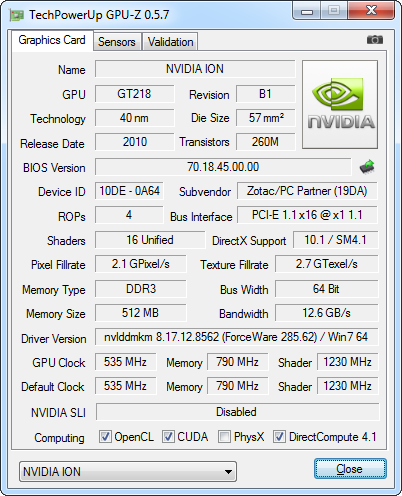
Task: Click the NVIDIA vendor logo
Action: [x=340, y=104]
